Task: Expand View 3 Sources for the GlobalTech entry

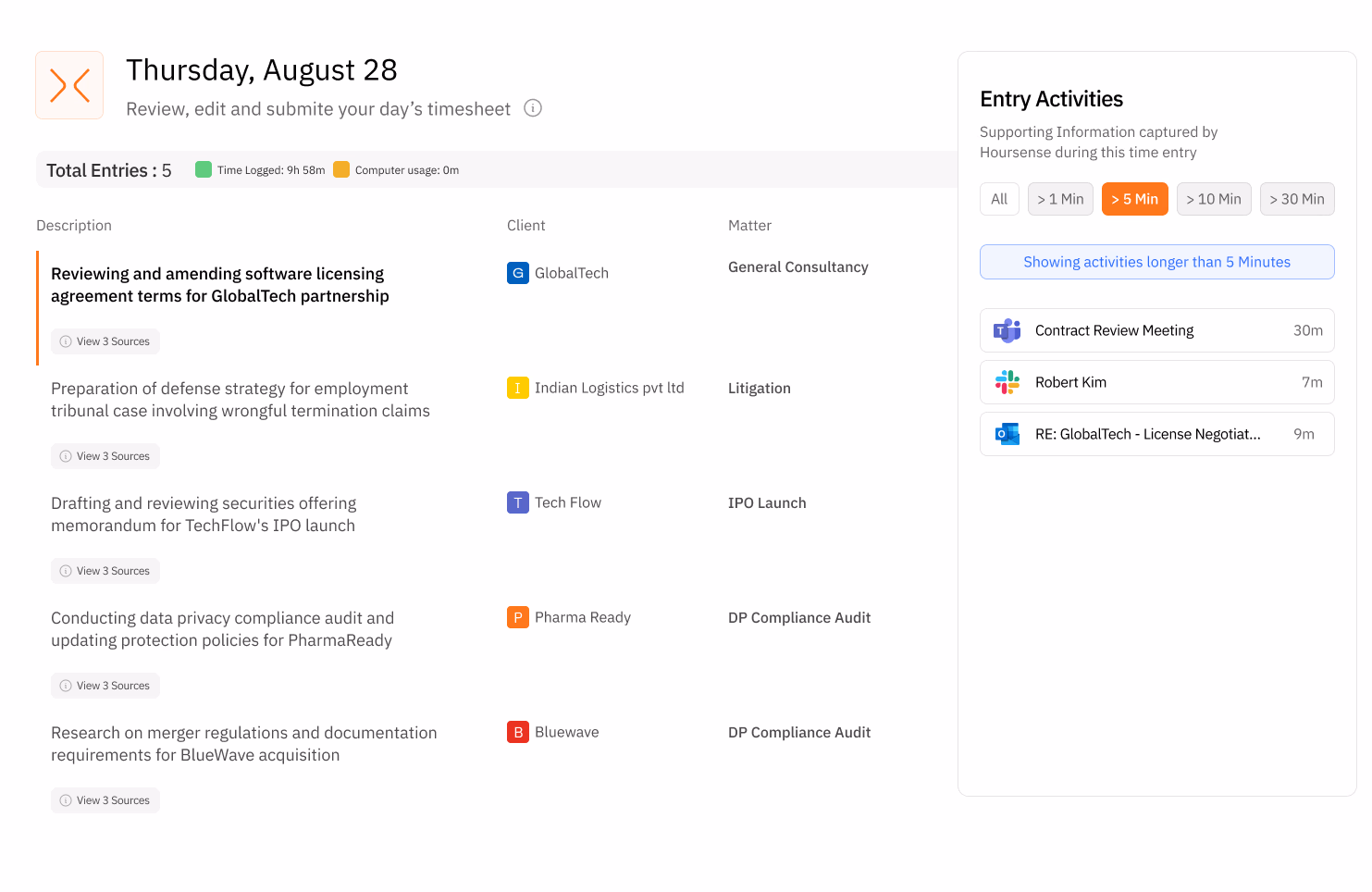Action: (105, 341)
